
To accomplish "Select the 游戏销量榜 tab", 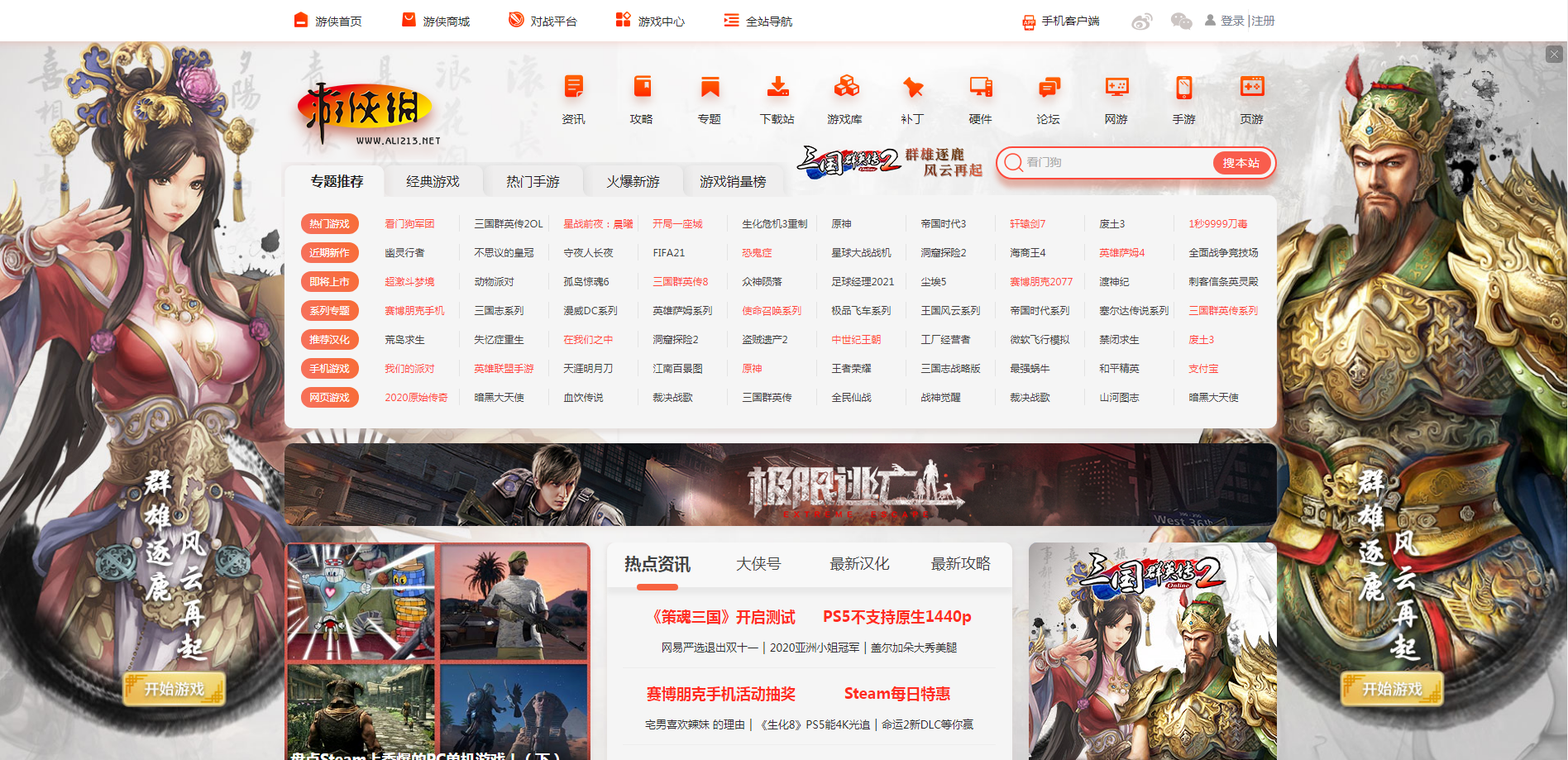I will (733, 181).
